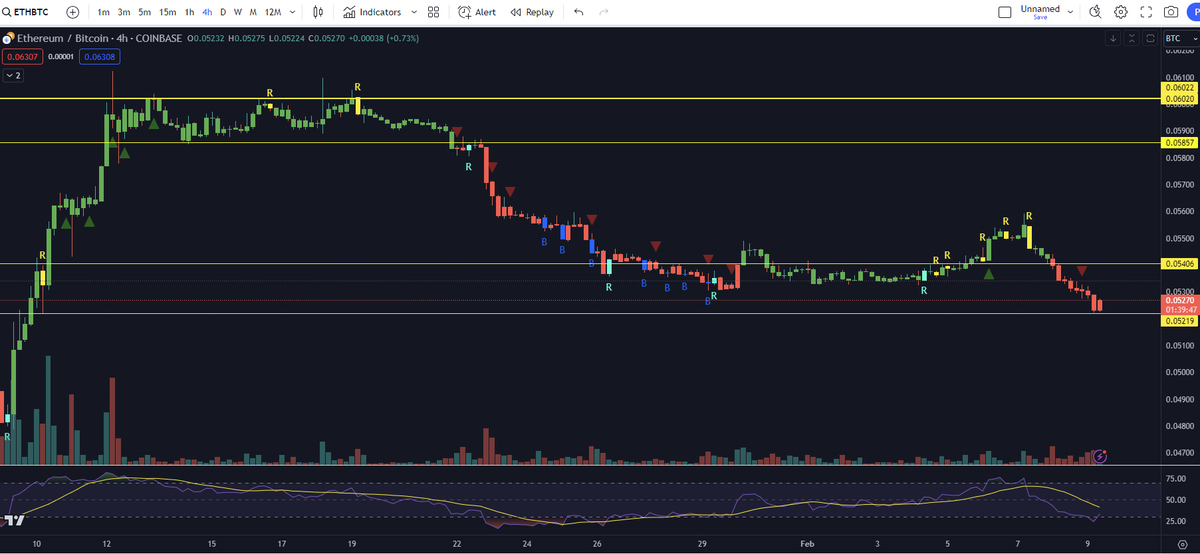This screenshot has width=1200, height=554.
Task: Click the blue Publish button
Action: (1194, 12)
